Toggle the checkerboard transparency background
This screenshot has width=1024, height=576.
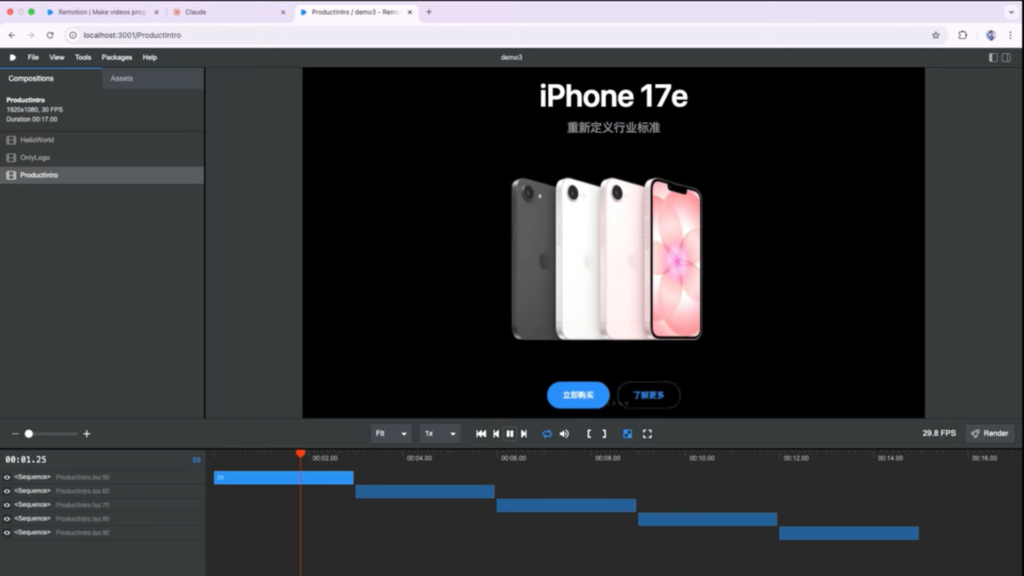click(628, 434)
